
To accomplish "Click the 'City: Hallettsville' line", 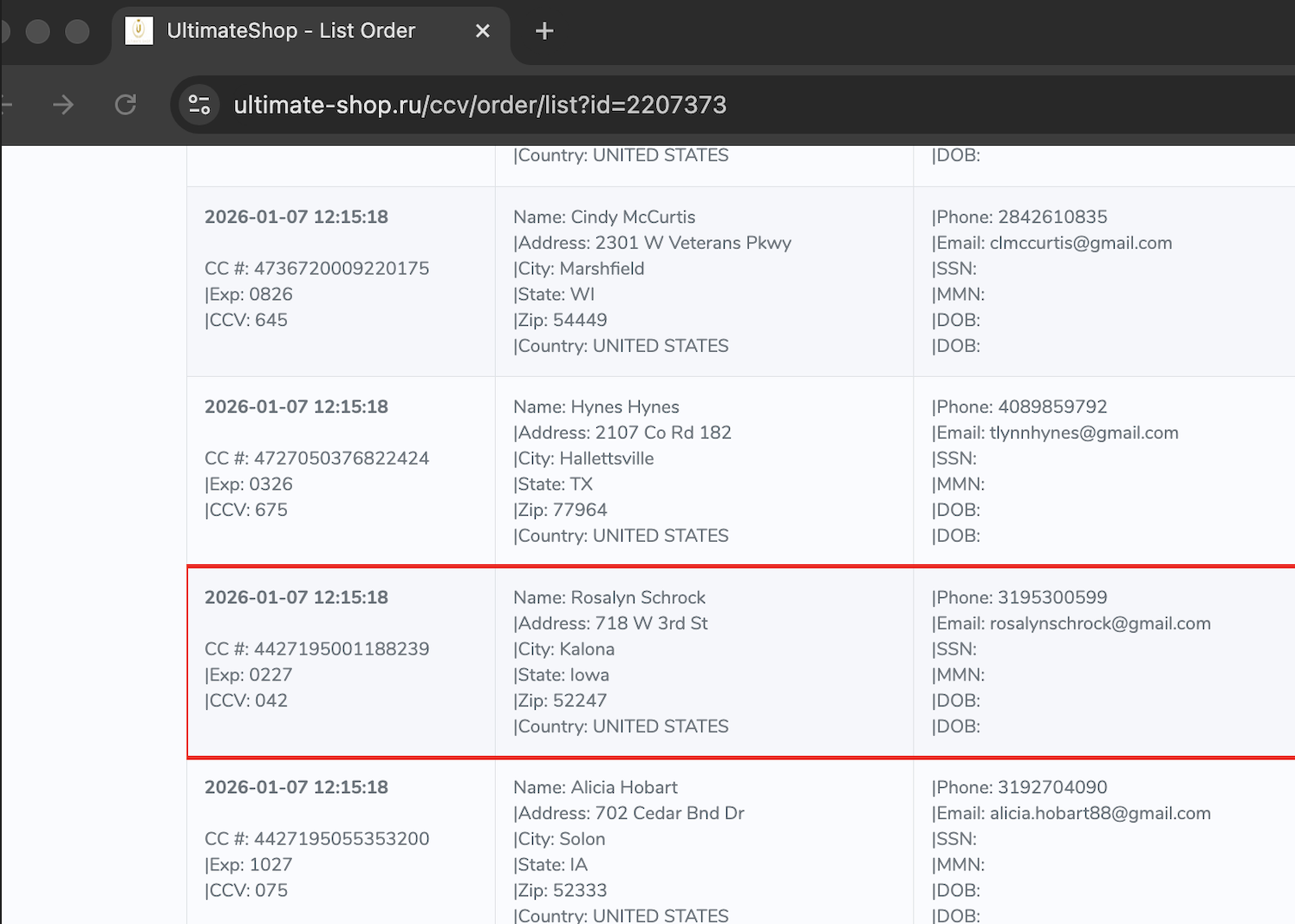I will [x=583, y=459].
